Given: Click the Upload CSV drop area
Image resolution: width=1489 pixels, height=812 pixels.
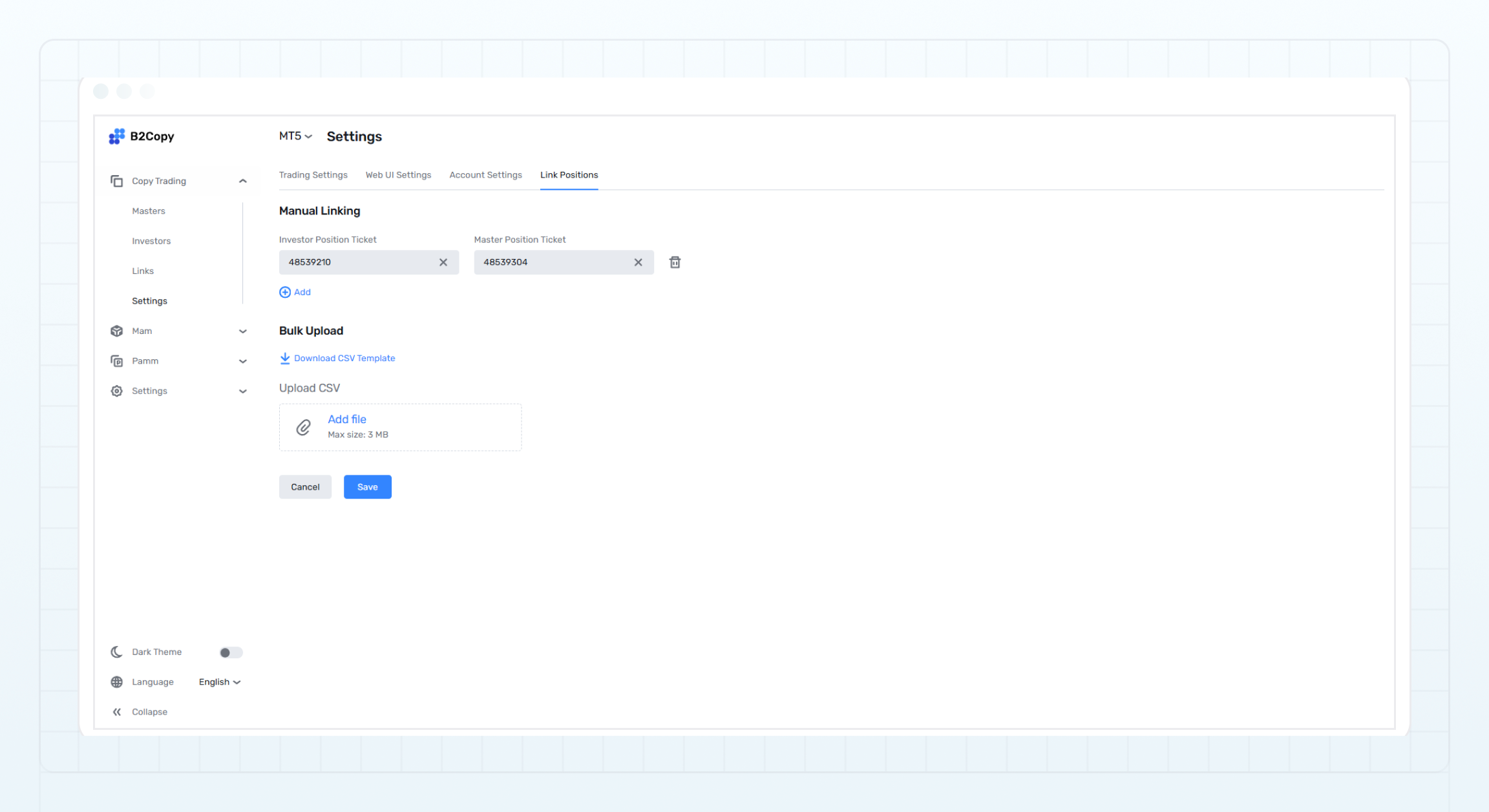Looking at the screenshot, I should click(x=401, y=428).
